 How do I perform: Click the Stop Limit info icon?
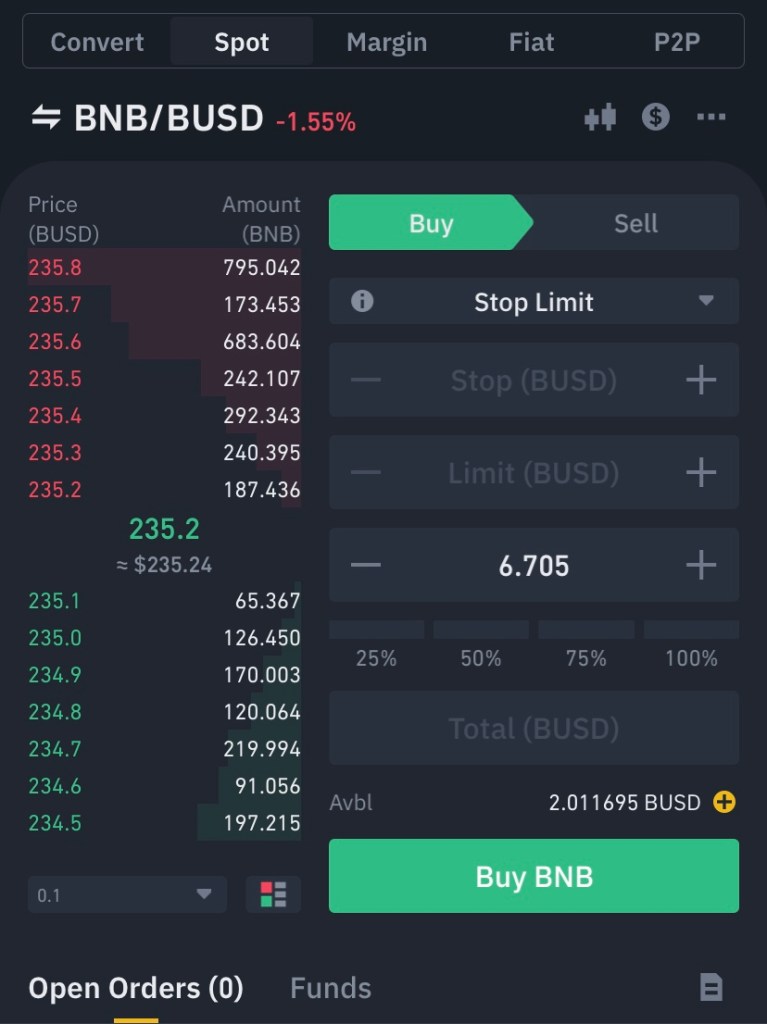362,302
